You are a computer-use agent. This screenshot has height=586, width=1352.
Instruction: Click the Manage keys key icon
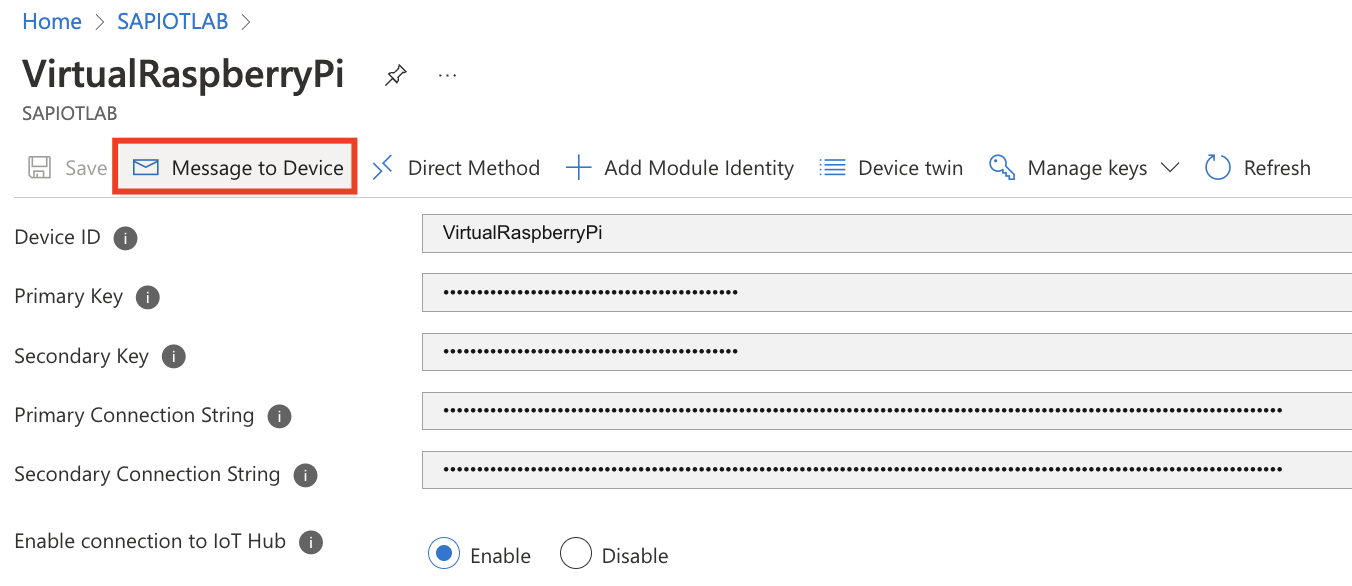(1000, 167)
